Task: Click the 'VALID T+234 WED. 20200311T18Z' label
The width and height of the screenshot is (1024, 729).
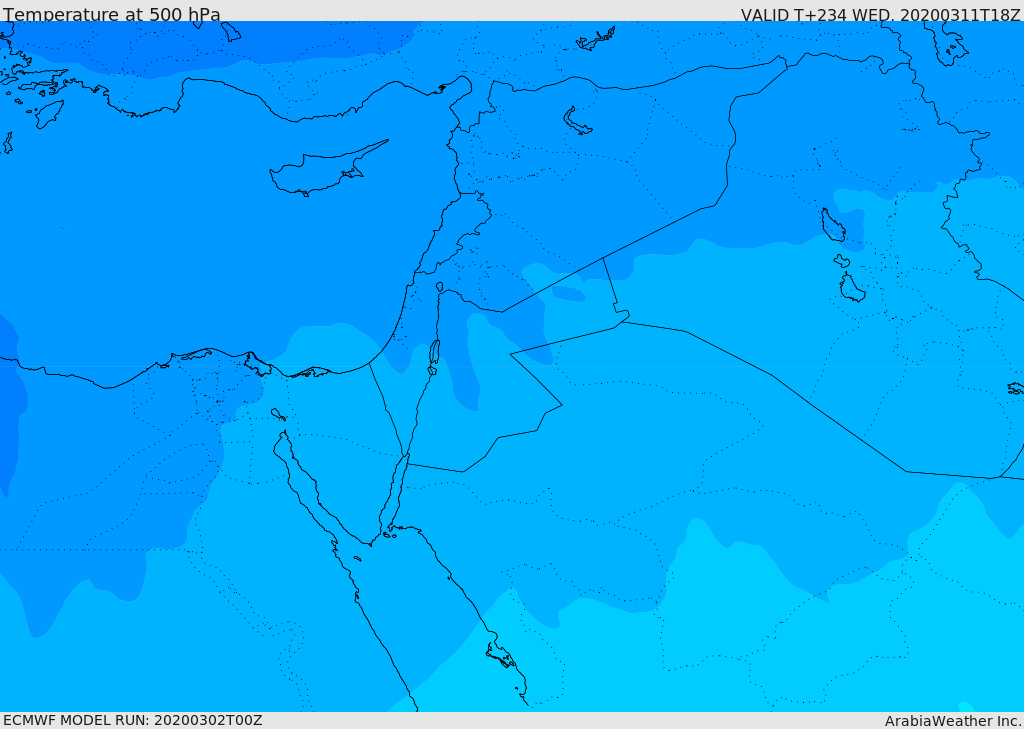Action: coord(880,14)
